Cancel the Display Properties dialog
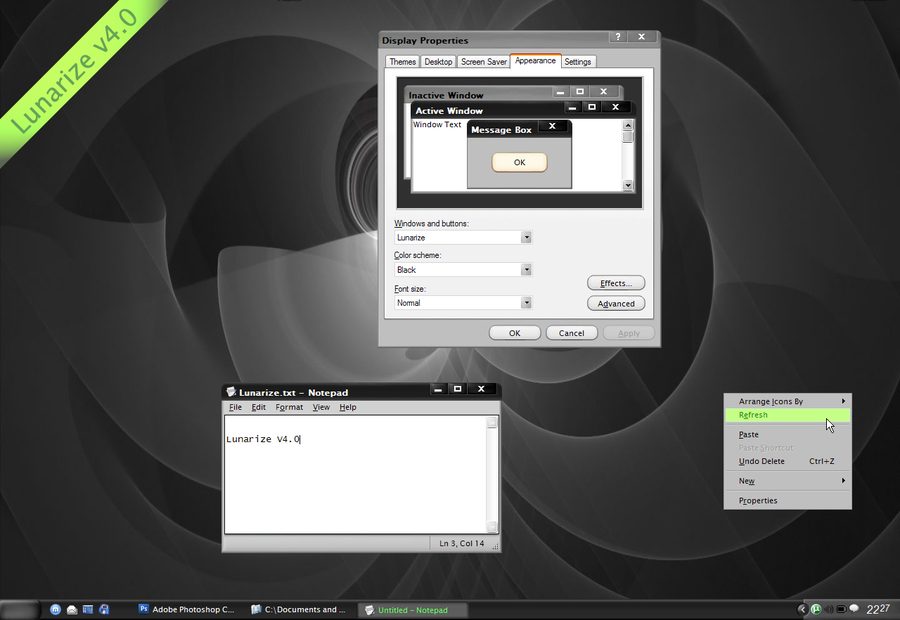The height and width of the screenshot is (620, 900). point(572,333)
